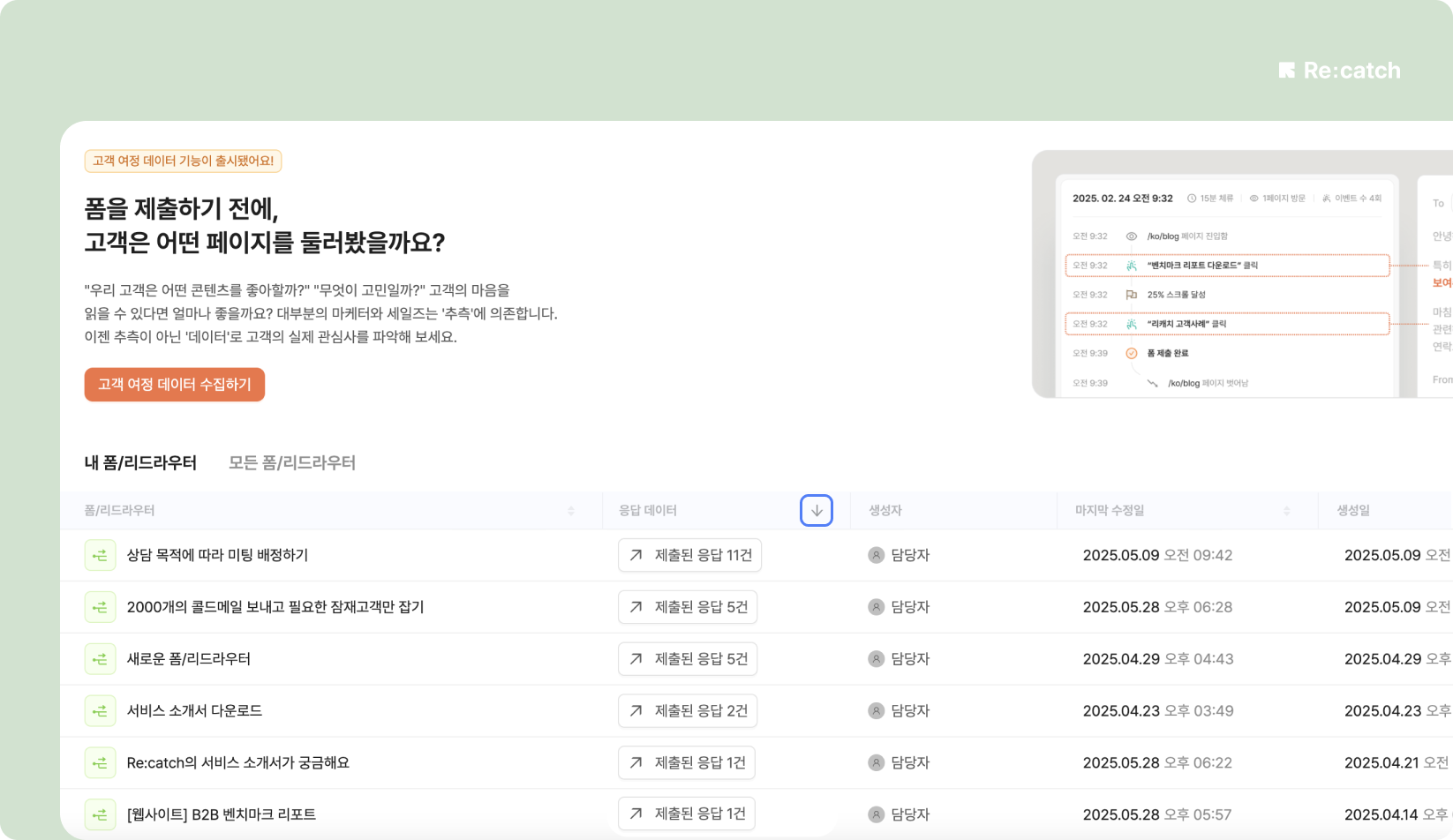
Task: Click 담당자 avatar in 서비스 소개서 다운로드 row
Action: pyautogui.click(x=876, y=711)
